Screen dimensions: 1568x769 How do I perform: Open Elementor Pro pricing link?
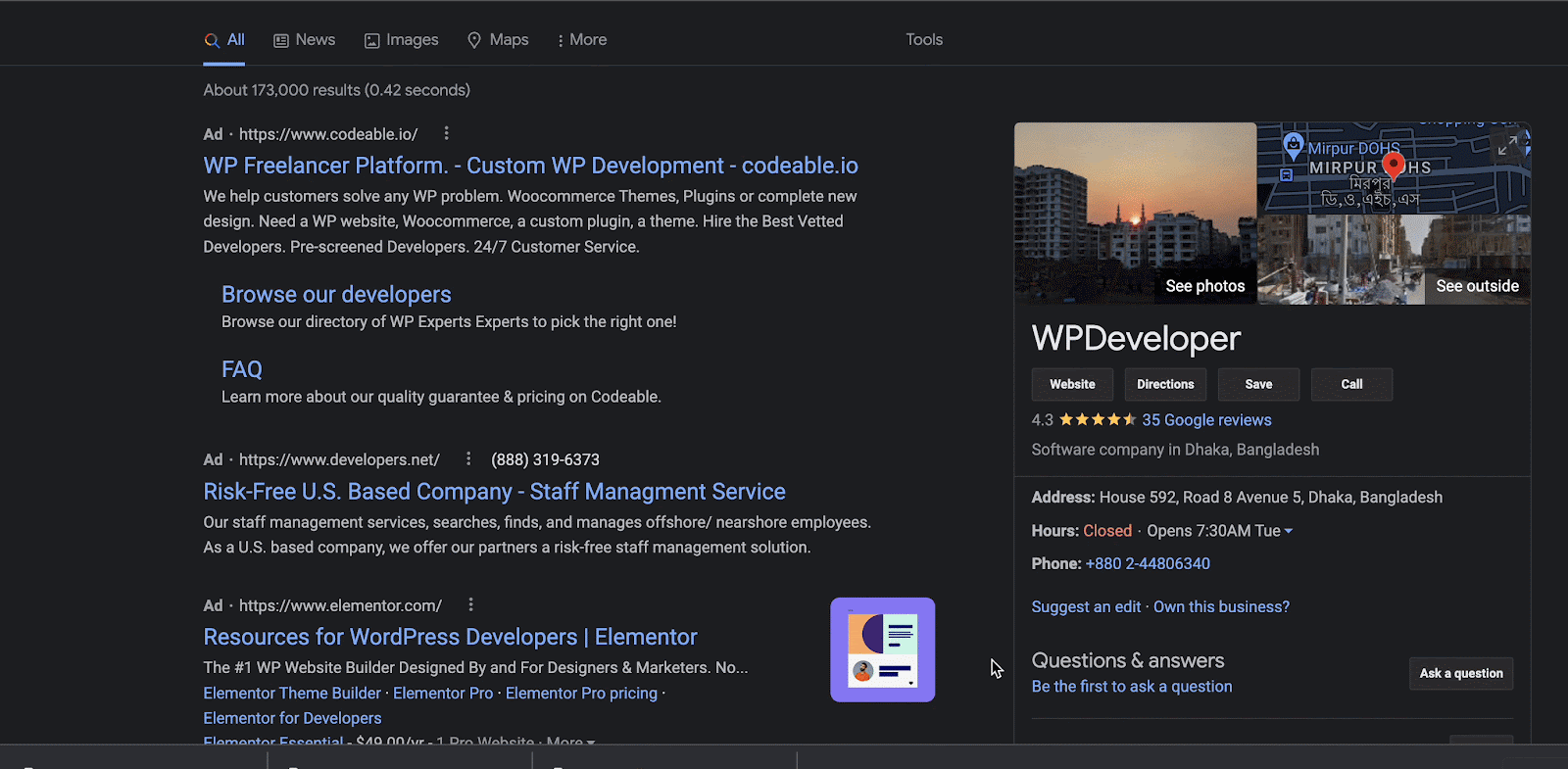581,693
